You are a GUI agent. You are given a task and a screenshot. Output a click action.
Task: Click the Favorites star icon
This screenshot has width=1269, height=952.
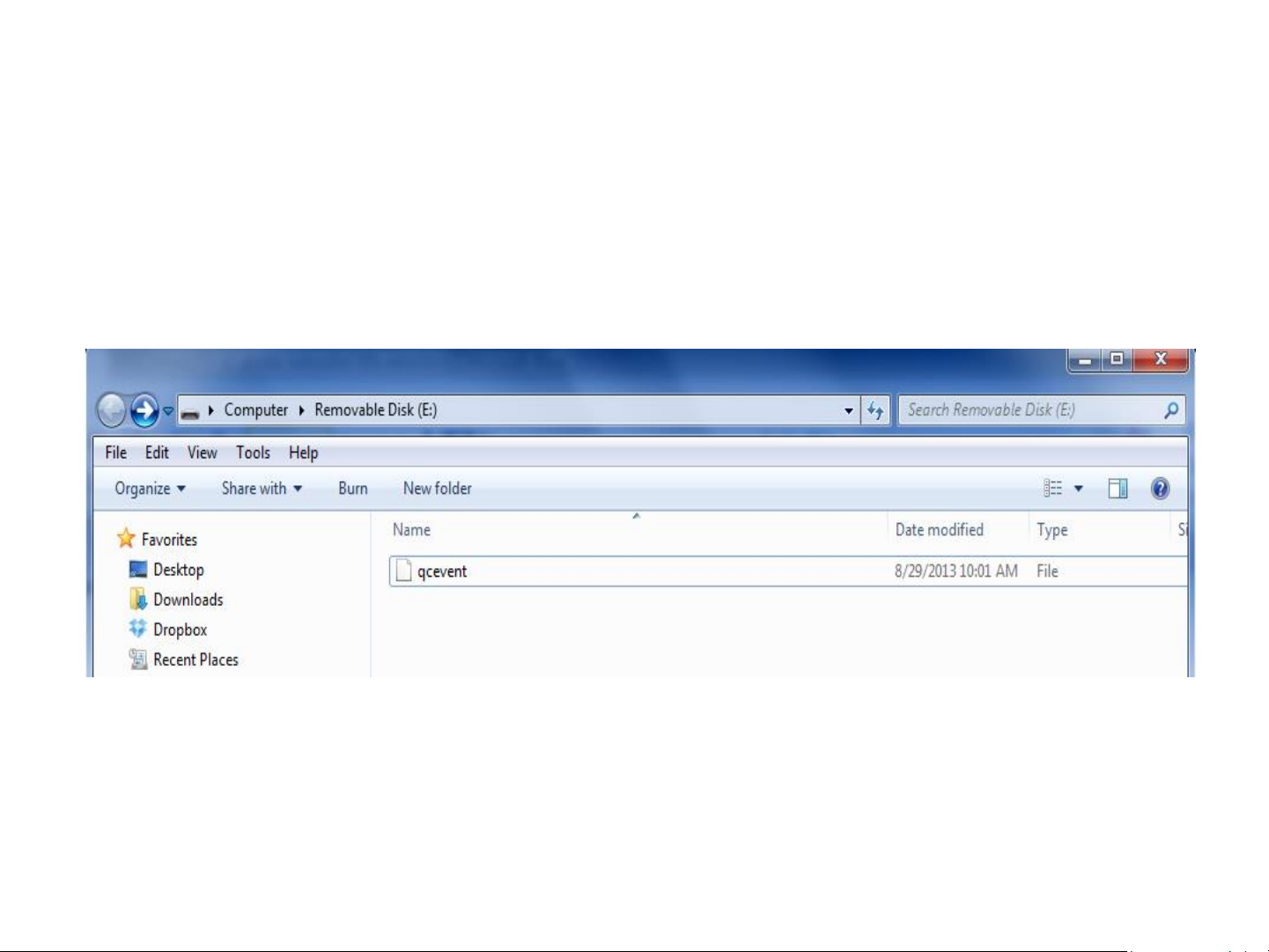pos(126,538)
